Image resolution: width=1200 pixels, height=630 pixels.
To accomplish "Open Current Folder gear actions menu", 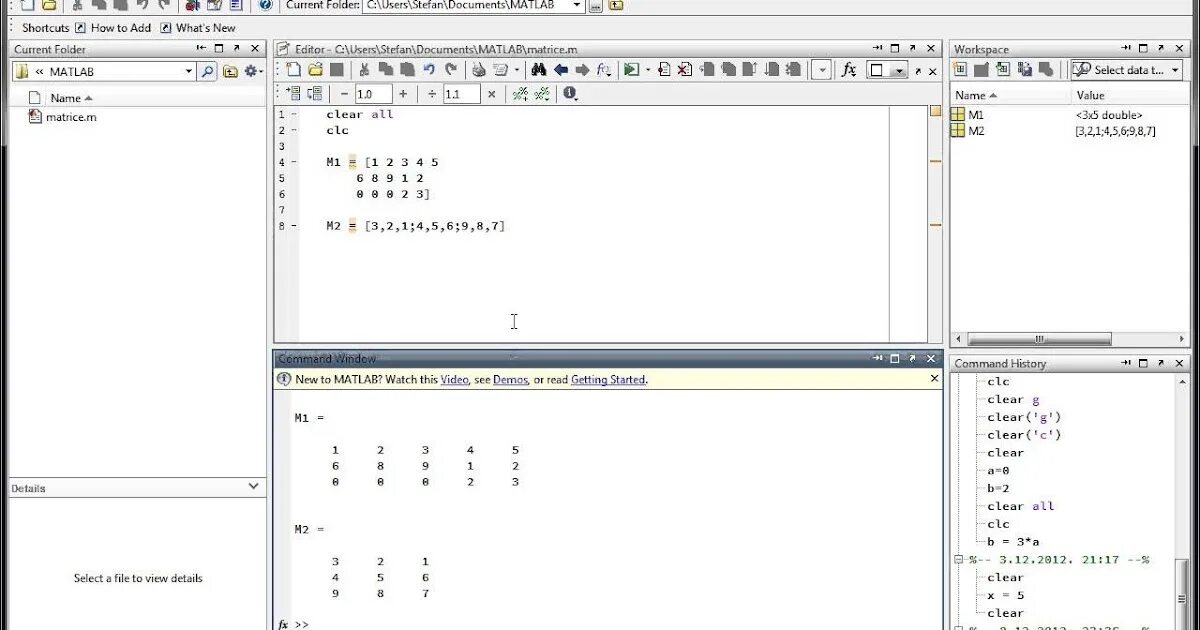I will click(252, 71).
